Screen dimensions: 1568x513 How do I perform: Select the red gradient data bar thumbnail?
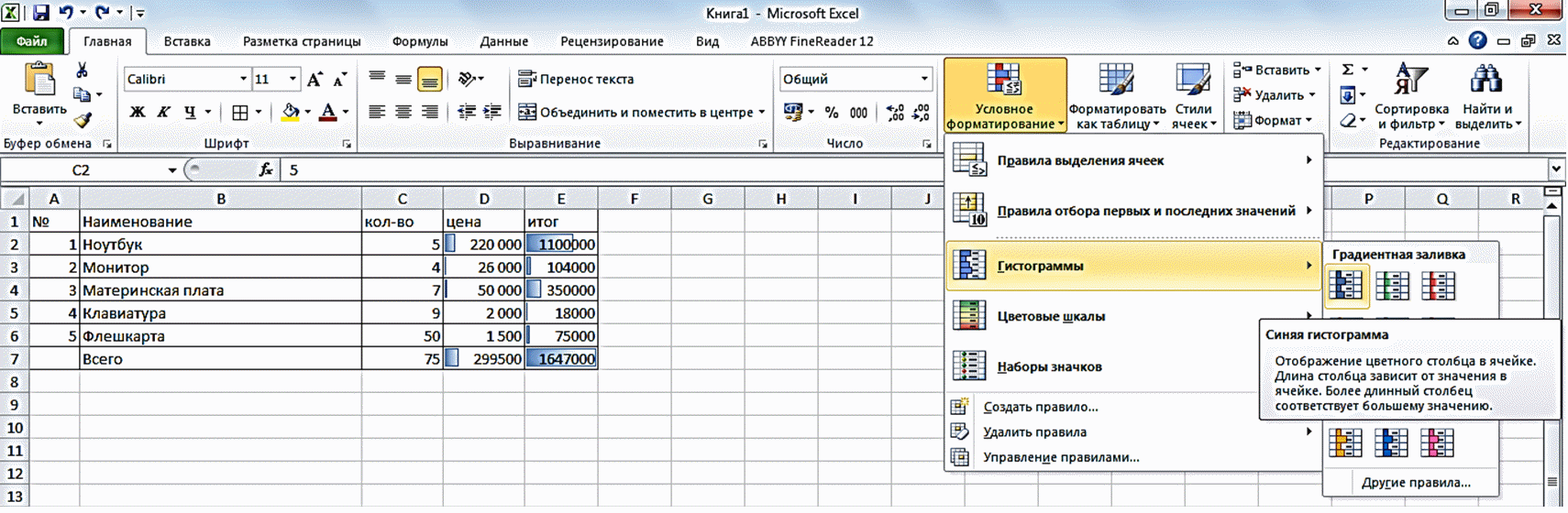click(1438, 287)
